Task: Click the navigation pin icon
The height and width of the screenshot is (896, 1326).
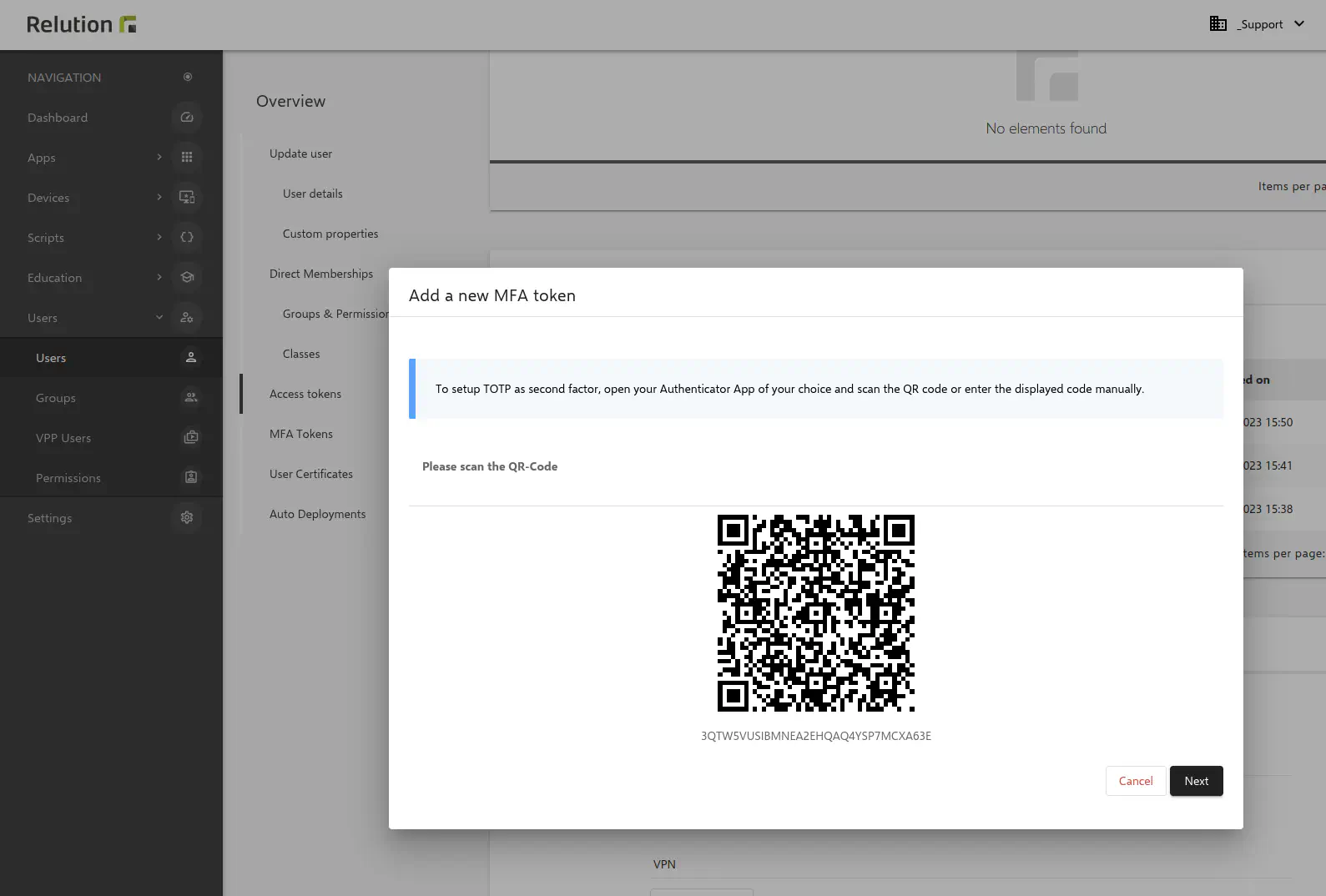Action: click(x=188, y=77)
